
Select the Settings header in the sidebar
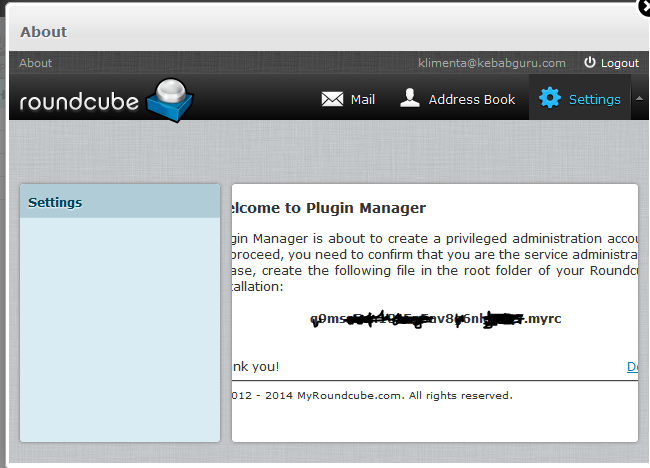[x=120, y=202]
